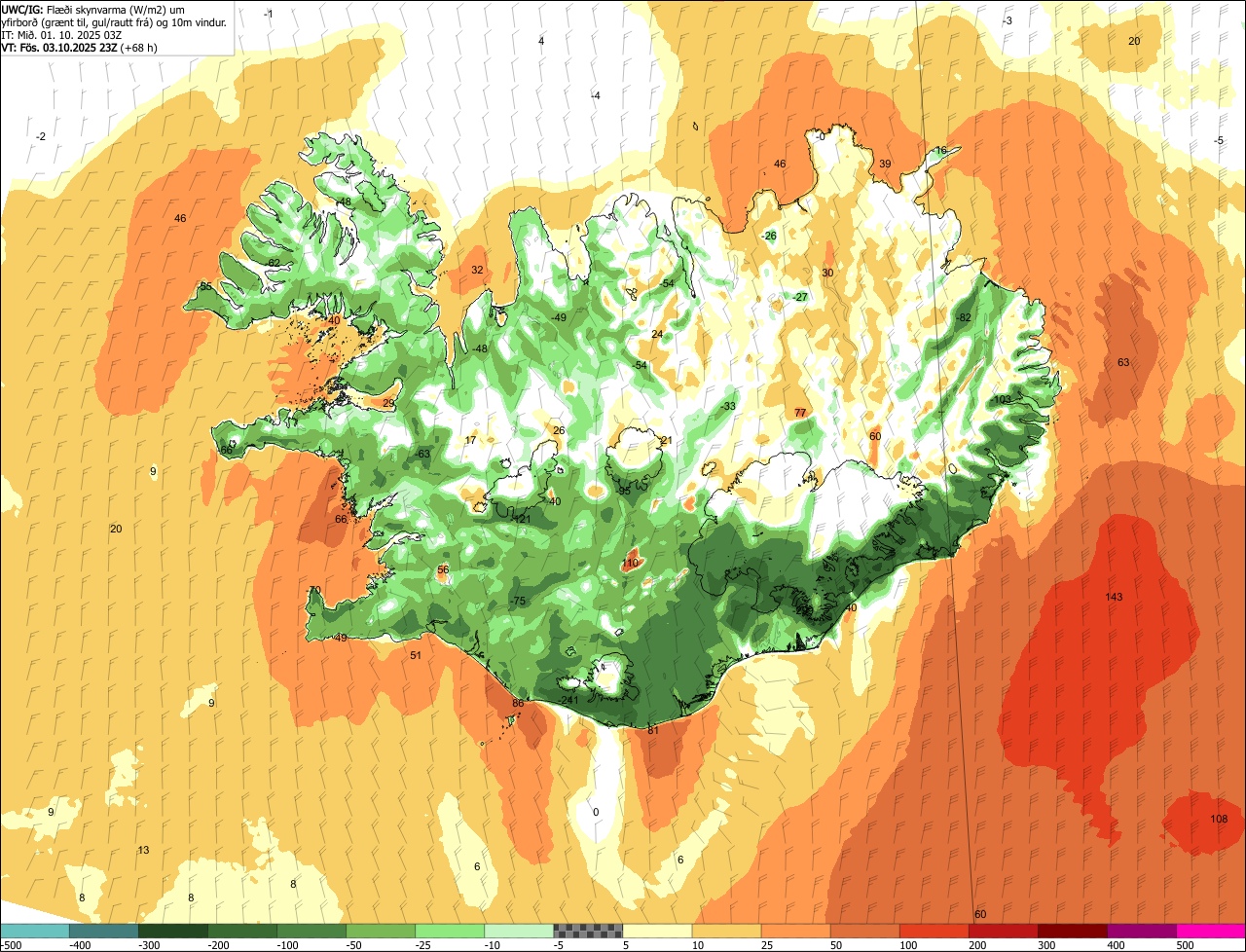
Task: Click the map value '108' in the red patch
Action: tap(1219, 819)
